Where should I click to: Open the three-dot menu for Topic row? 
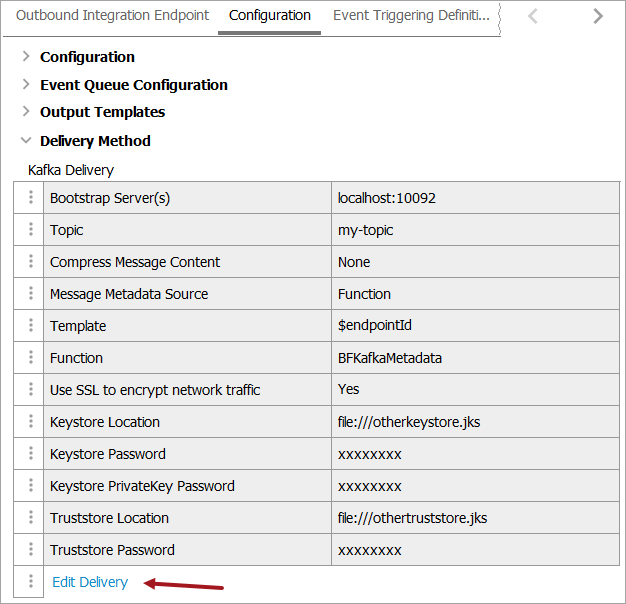point(30,230)
